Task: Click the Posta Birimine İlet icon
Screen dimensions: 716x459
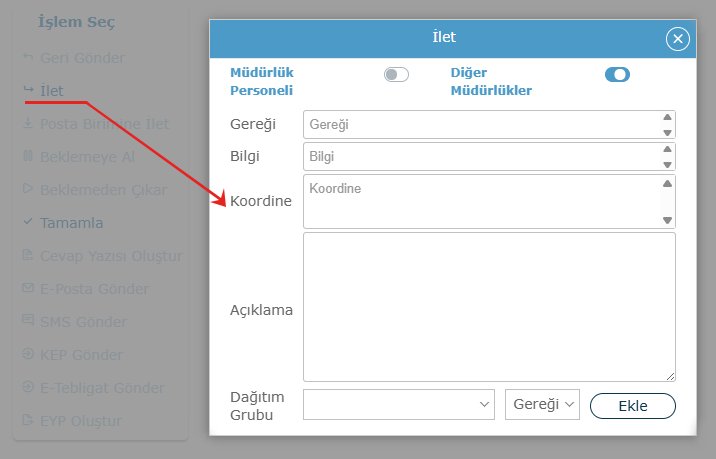Action: click(28, 124)
